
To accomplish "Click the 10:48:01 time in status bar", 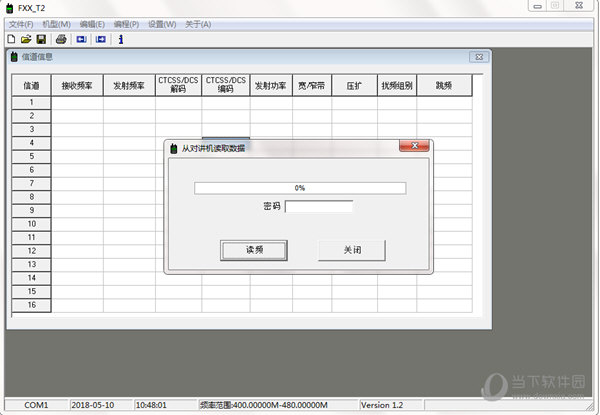I will (x=151, y=405).
